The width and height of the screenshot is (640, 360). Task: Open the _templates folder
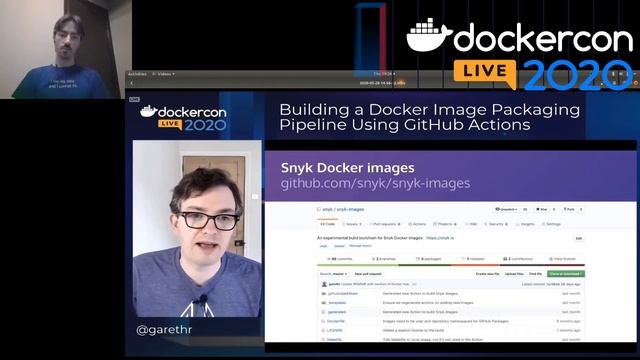click(x=337, y=303)
